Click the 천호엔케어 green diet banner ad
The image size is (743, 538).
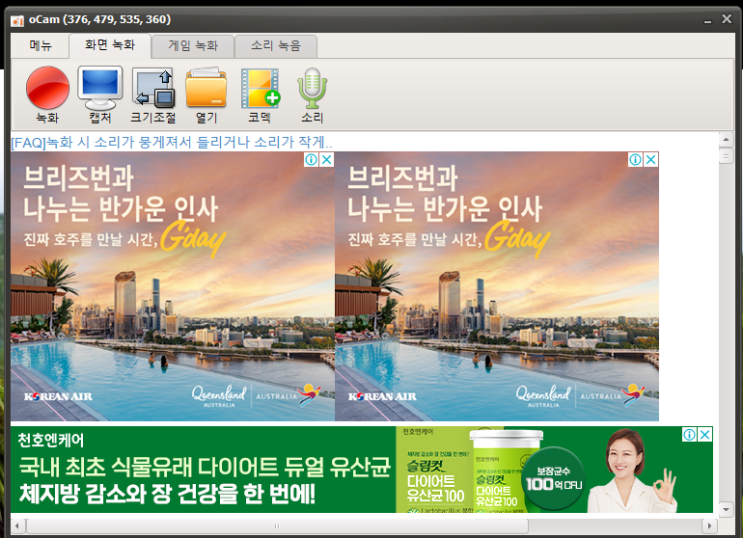click(362, 469)
